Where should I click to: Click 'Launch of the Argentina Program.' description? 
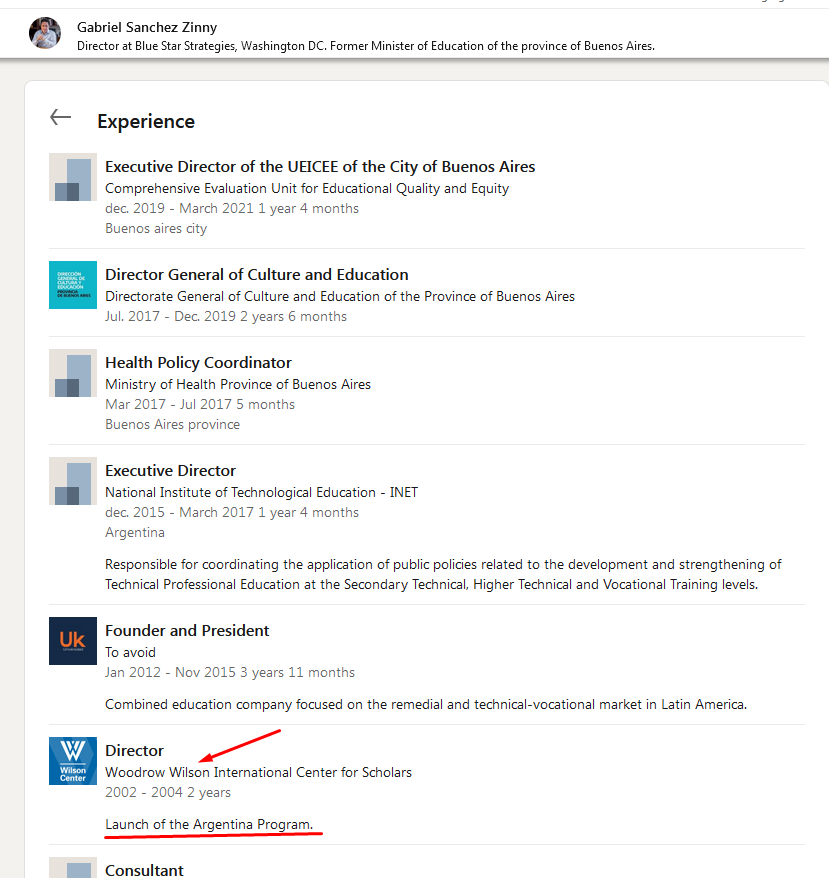(209, 825)
